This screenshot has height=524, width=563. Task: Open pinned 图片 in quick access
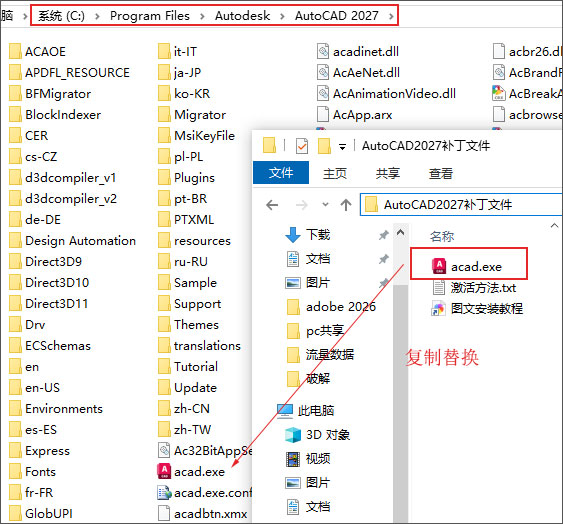308,283
